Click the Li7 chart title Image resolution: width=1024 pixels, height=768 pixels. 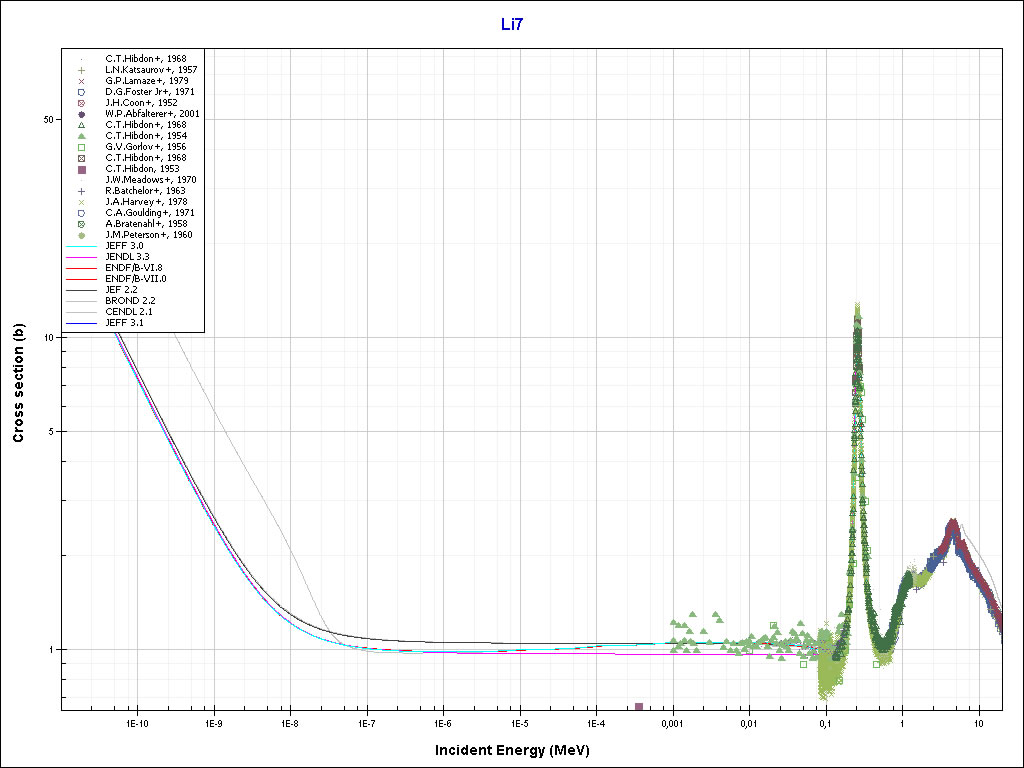[512, 25]
